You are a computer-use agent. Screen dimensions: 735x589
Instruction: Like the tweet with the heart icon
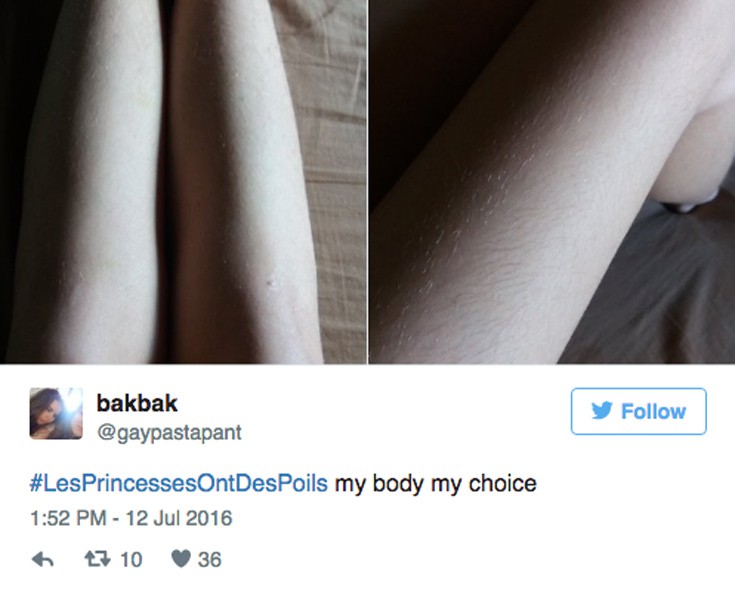(x=181, y=559)
